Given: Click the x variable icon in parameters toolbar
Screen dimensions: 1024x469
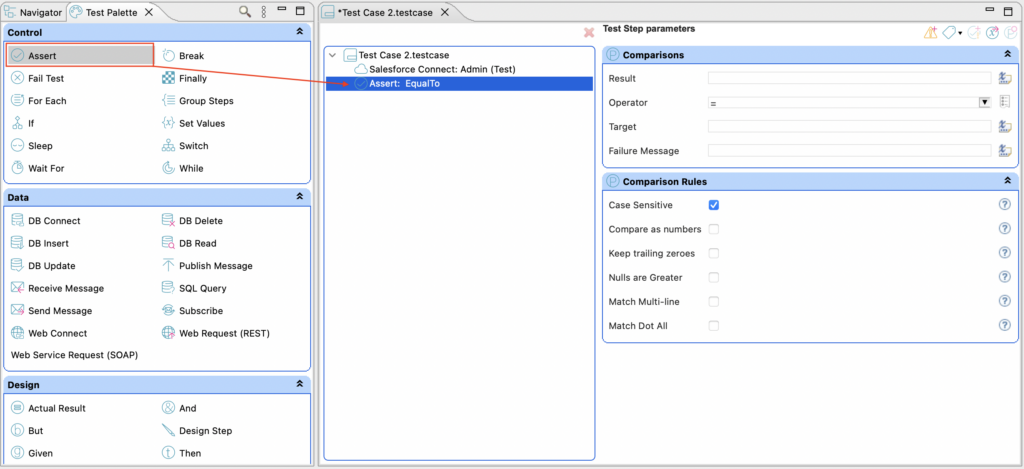Looking at the screenshot, I should (993, 33).
